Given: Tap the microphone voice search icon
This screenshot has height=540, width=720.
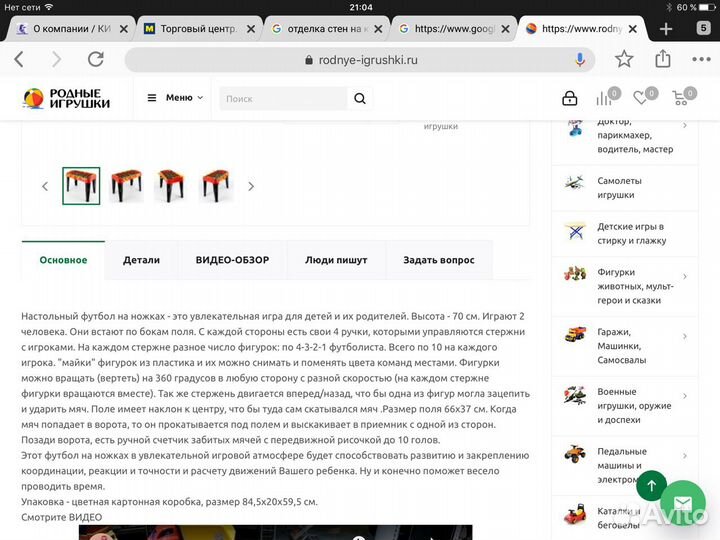Looking at the screenshot, I should tap(580, 59).
